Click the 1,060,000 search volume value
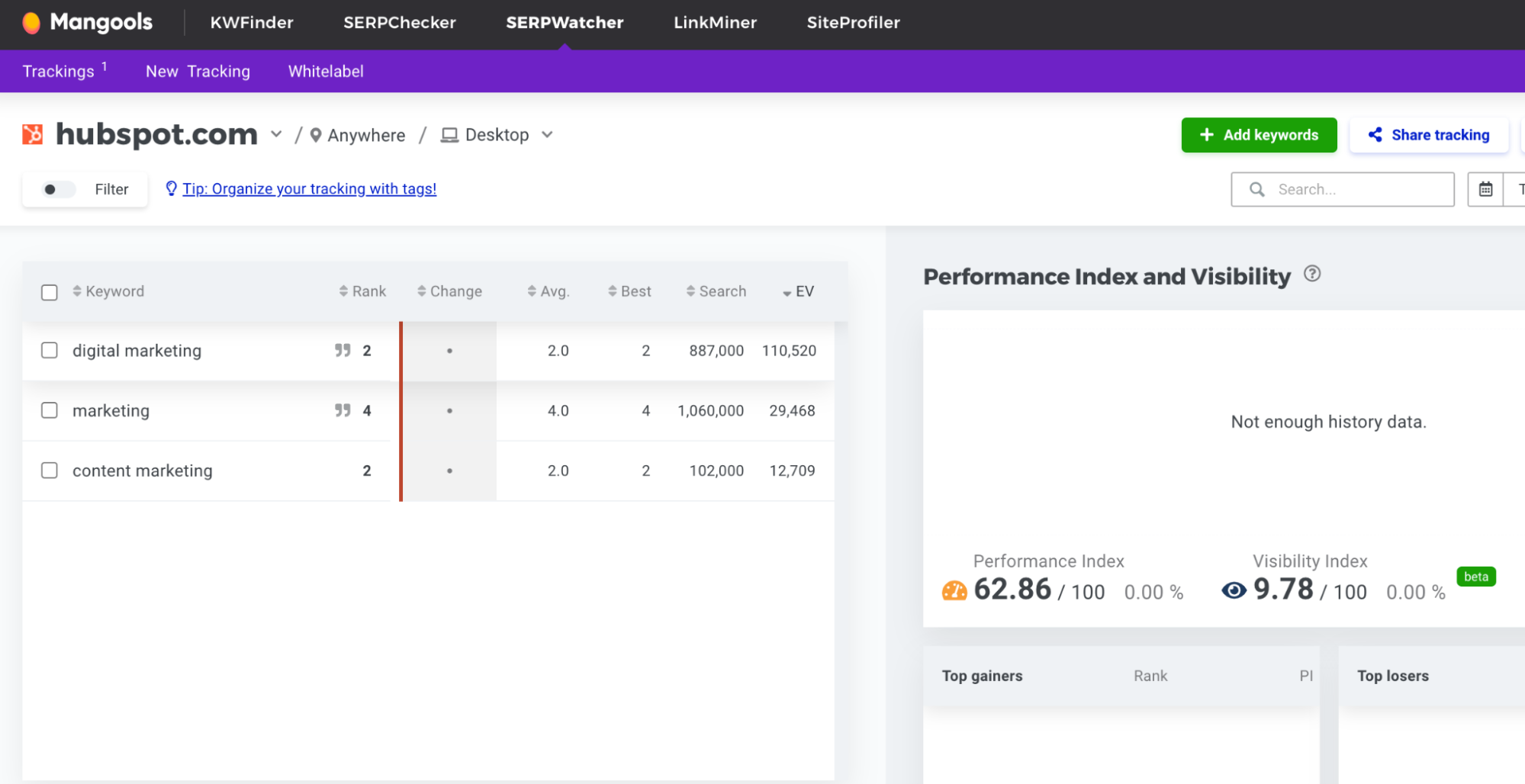The width and height of the screenshot is (1525, 784). pyautogui.click(x=710, y=410)
